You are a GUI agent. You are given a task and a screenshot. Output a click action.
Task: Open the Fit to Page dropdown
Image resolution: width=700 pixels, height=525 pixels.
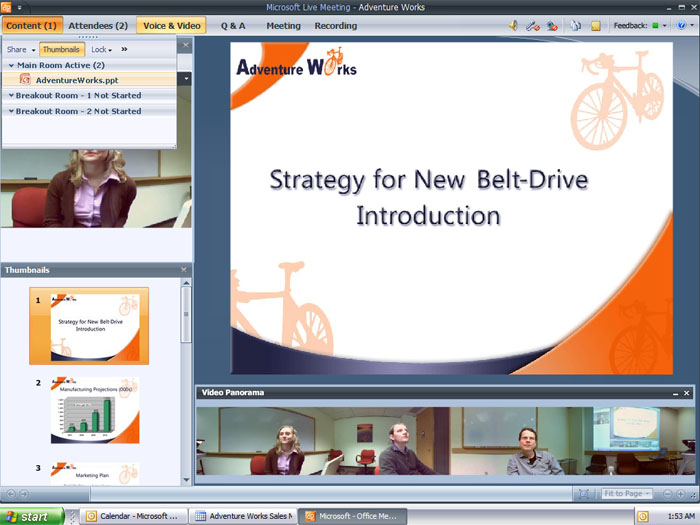pyautogui.click(x=627, y=494)
